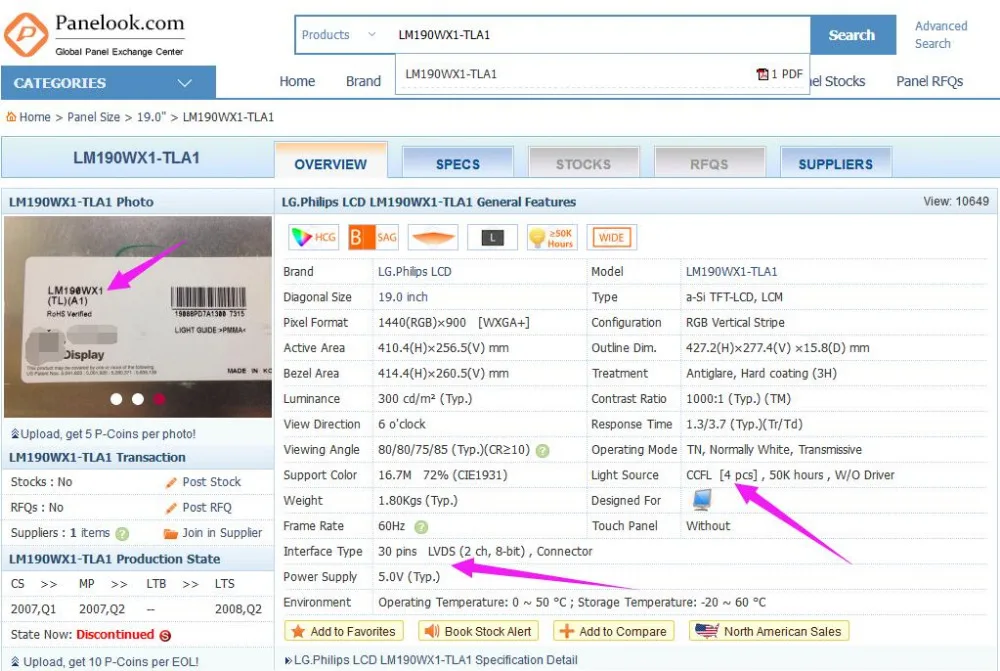Click the PDF icon in search suggestion
This screenshot has height=671, width=1000.
coord(762,74)
